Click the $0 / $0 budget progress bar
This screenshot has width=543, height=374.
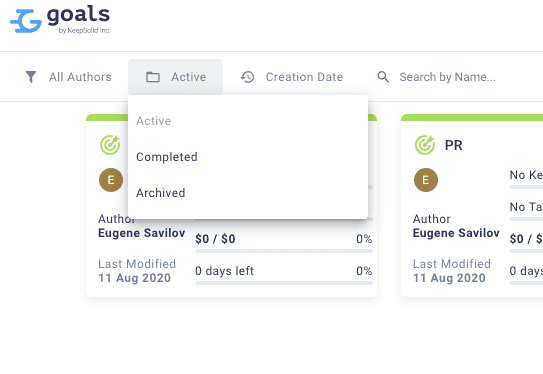pyautogui.click(x=284, y=251)
